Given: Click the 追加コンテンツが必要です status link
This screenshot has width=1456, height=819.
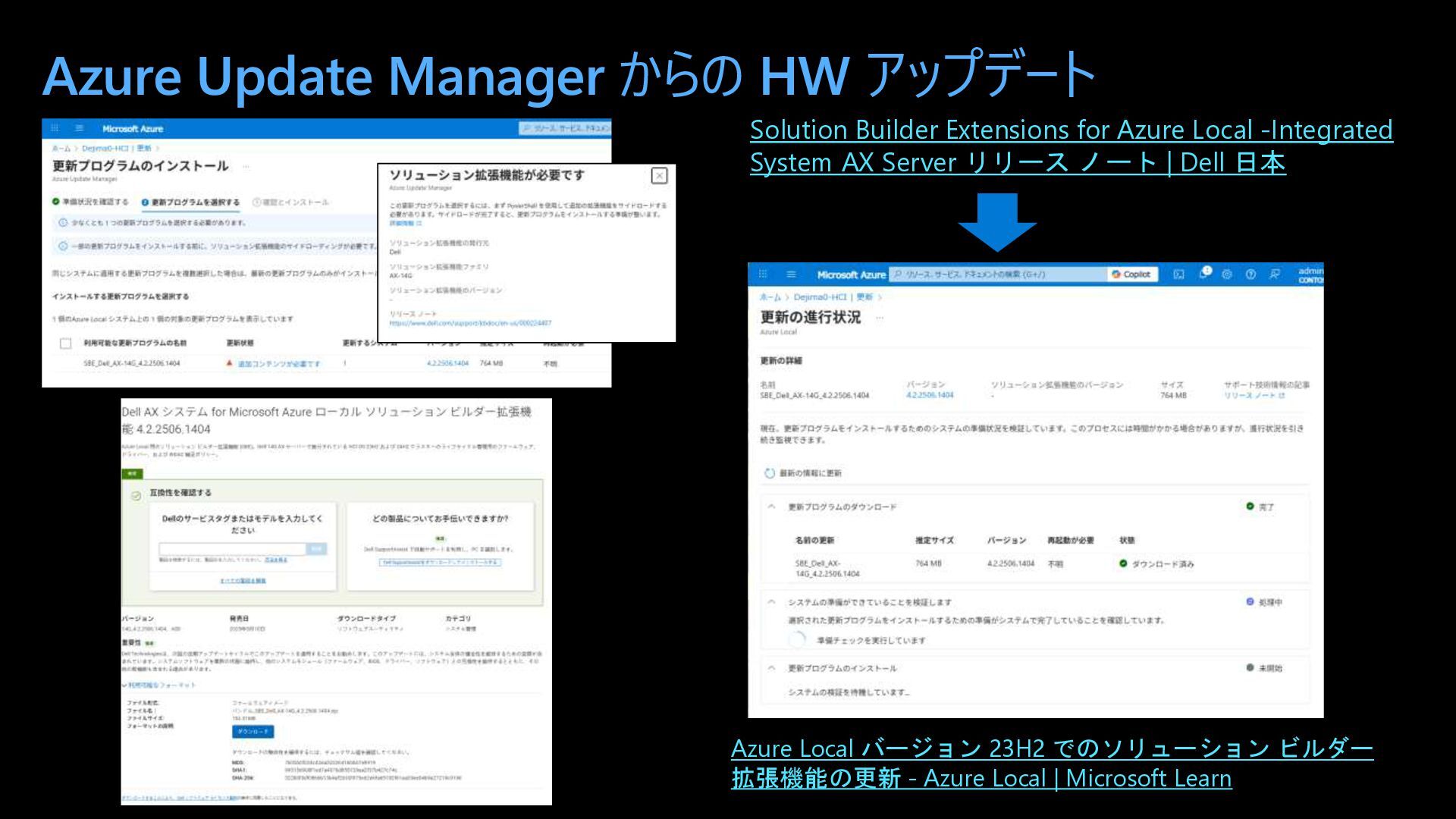Looking at the screenshot, I should 279,364.
